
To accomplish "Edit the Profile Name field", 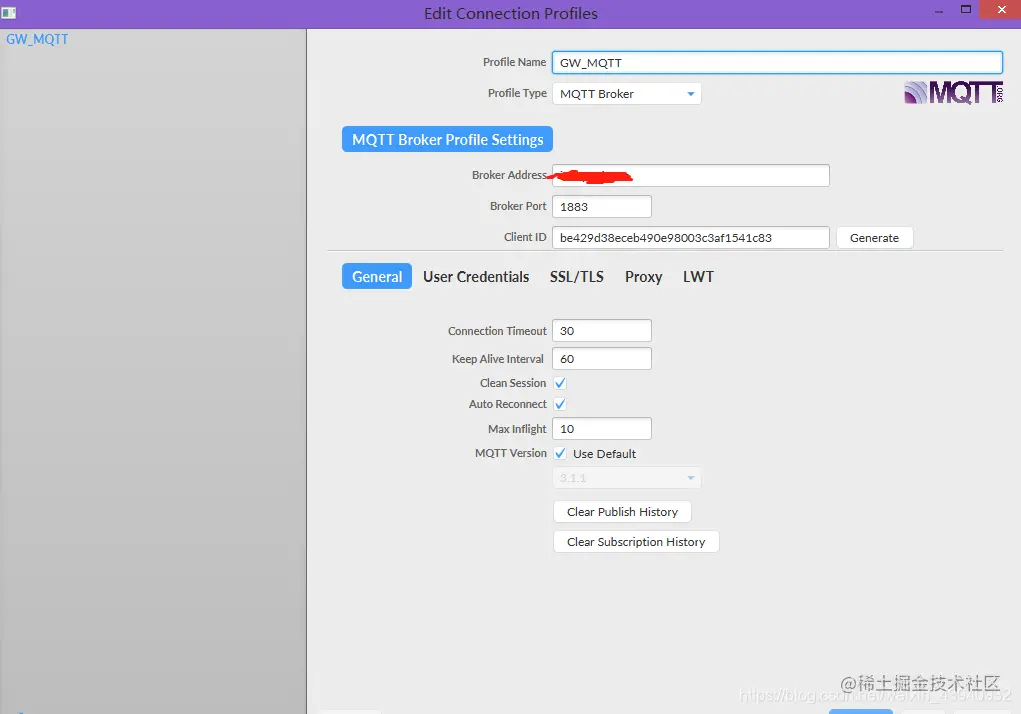I will [x=777, y=62].
